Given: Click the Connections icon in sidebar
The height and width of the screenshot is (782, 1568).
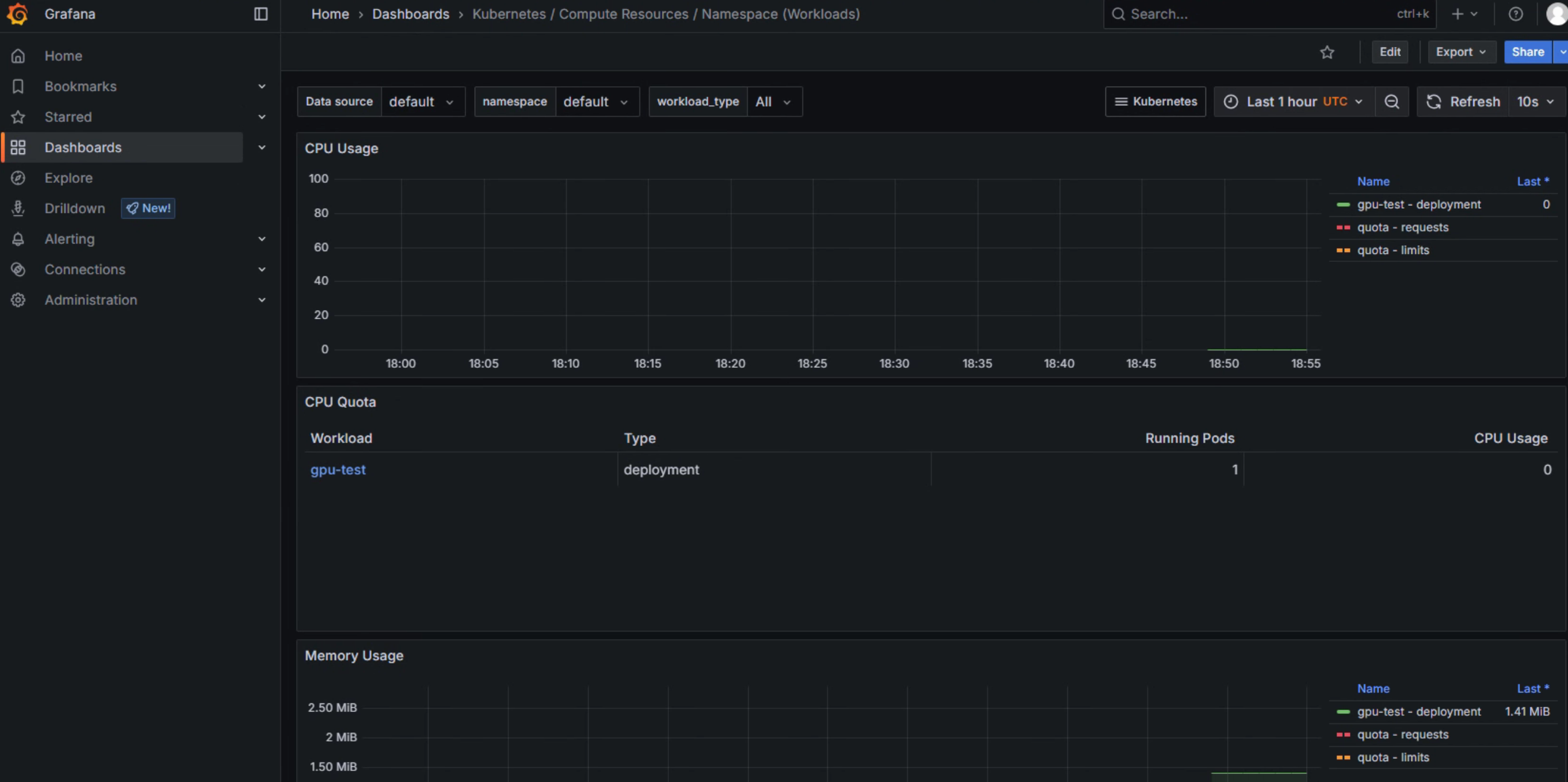Looking at the screenshot, I should (x=19, y=269).
